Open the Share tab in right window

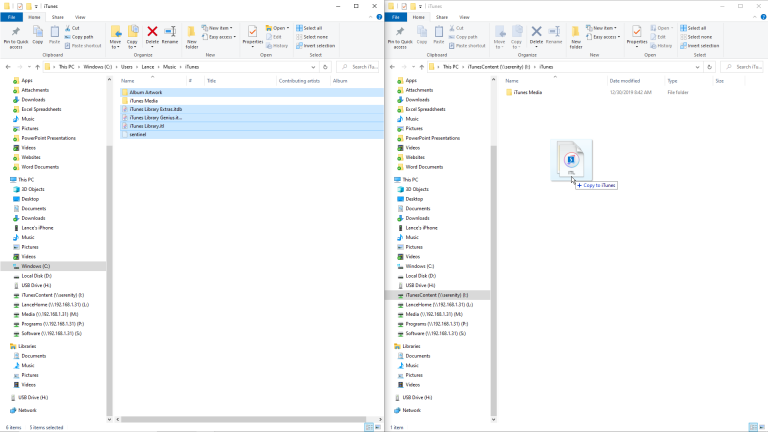(x=441, y=17)
